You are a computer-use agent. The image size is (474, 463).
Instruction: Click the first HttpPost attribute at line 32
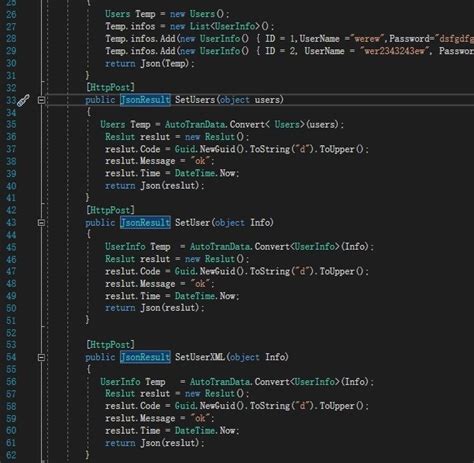tap(110, 87)
